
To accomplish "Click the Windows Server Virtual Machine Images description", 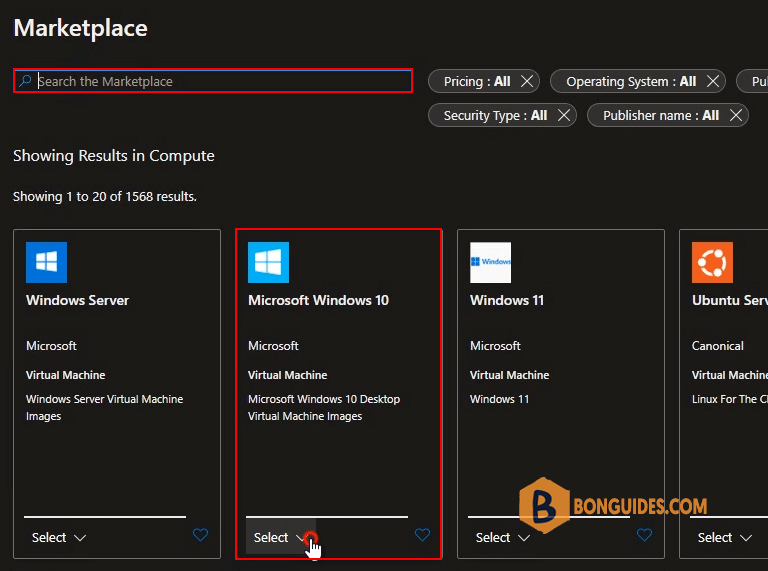I will [104, 407].
